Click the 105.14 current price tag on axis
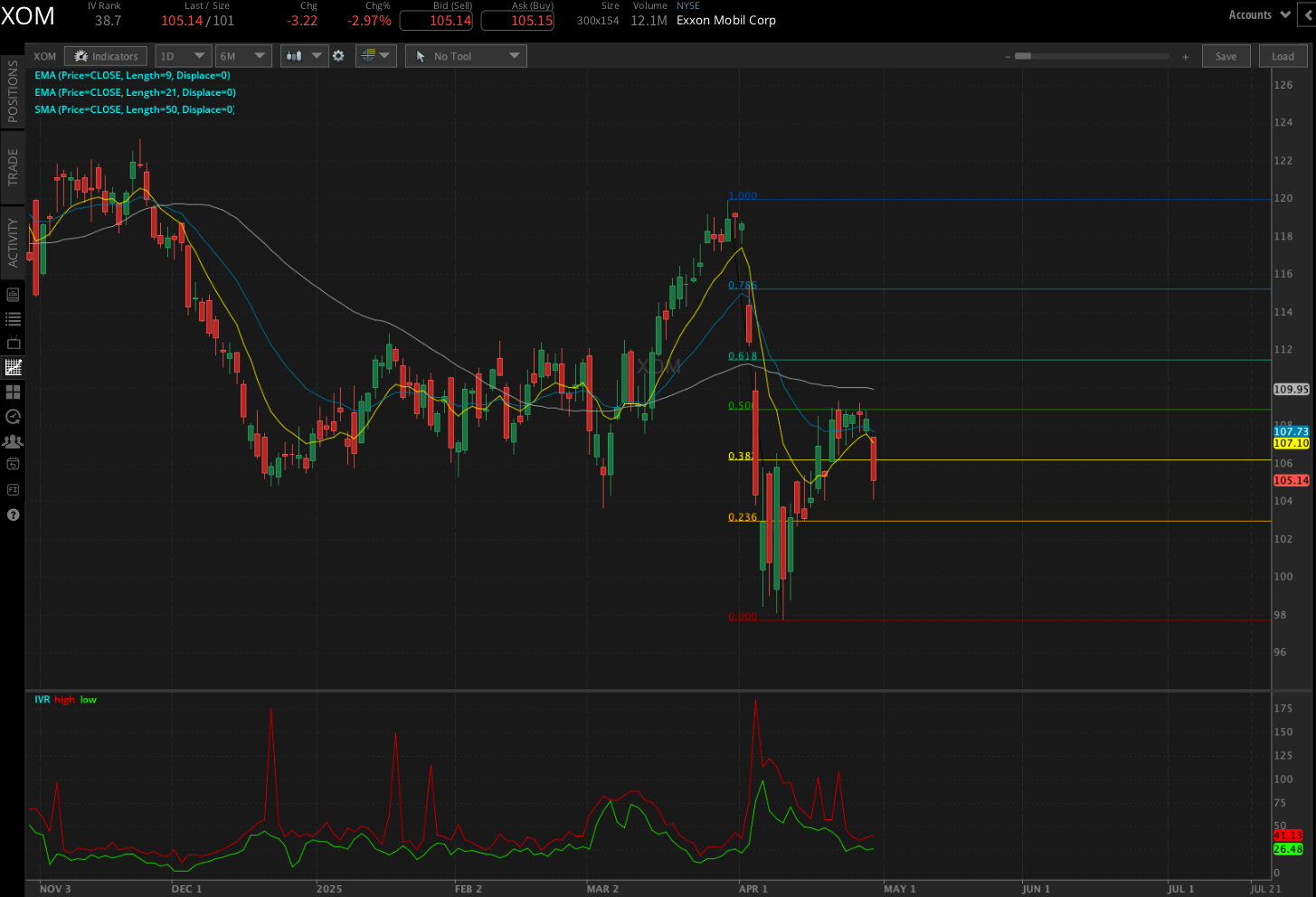The height and width of the screenshot is (897, 1316). pyautogui.click(x=1291, y=480)
